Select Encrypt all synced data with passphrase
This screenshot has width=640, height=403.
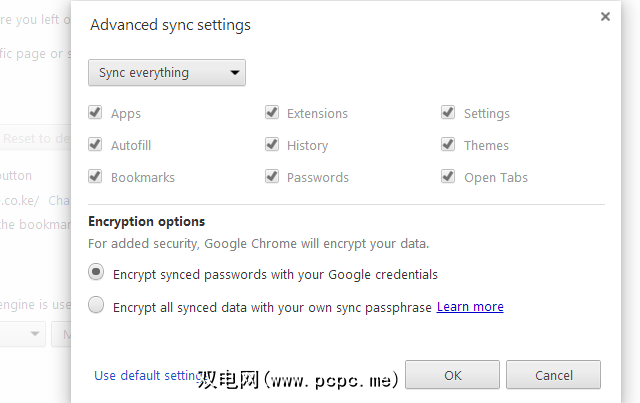[97, 307]
